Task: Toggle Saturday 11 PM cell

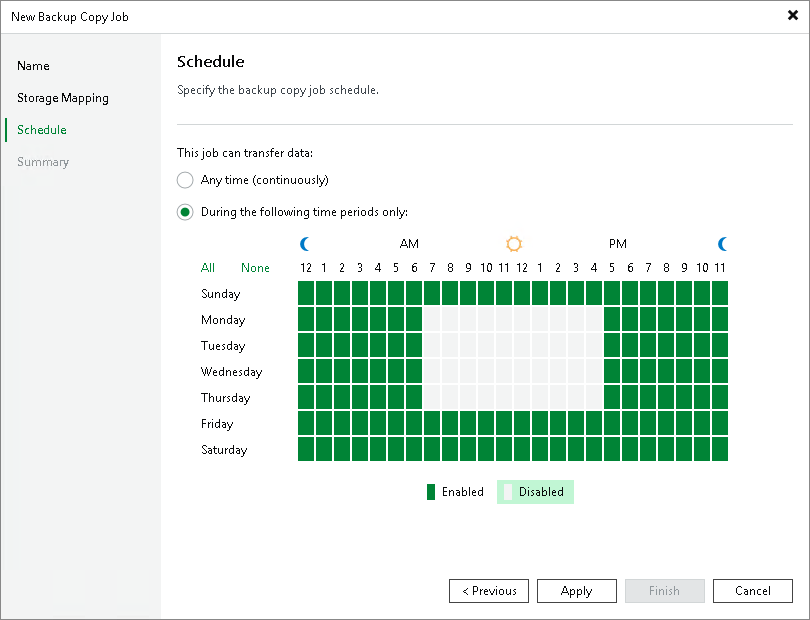Action: tap(720, 449)
